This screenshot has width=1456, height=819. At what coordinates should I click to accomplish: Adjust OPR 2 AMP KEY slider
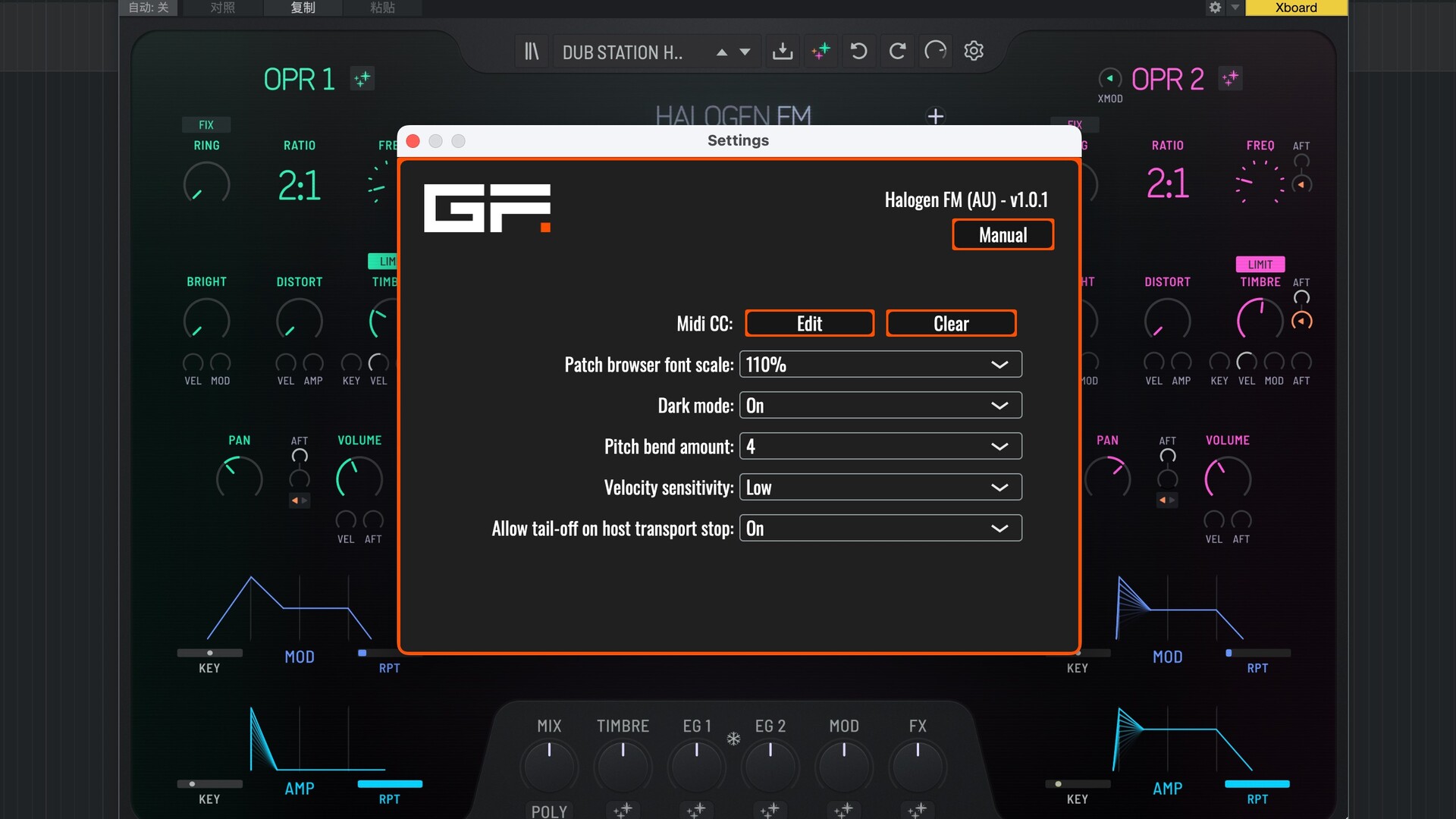(1078, 784)
